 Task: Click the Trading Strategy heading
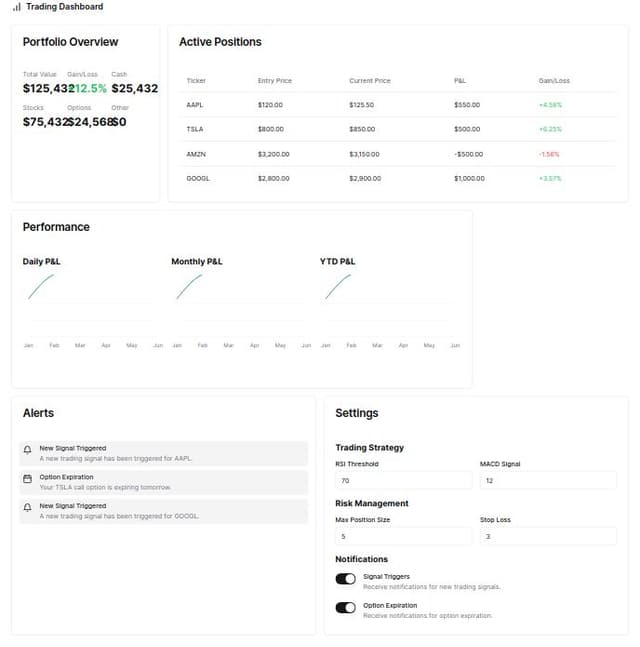369,448
